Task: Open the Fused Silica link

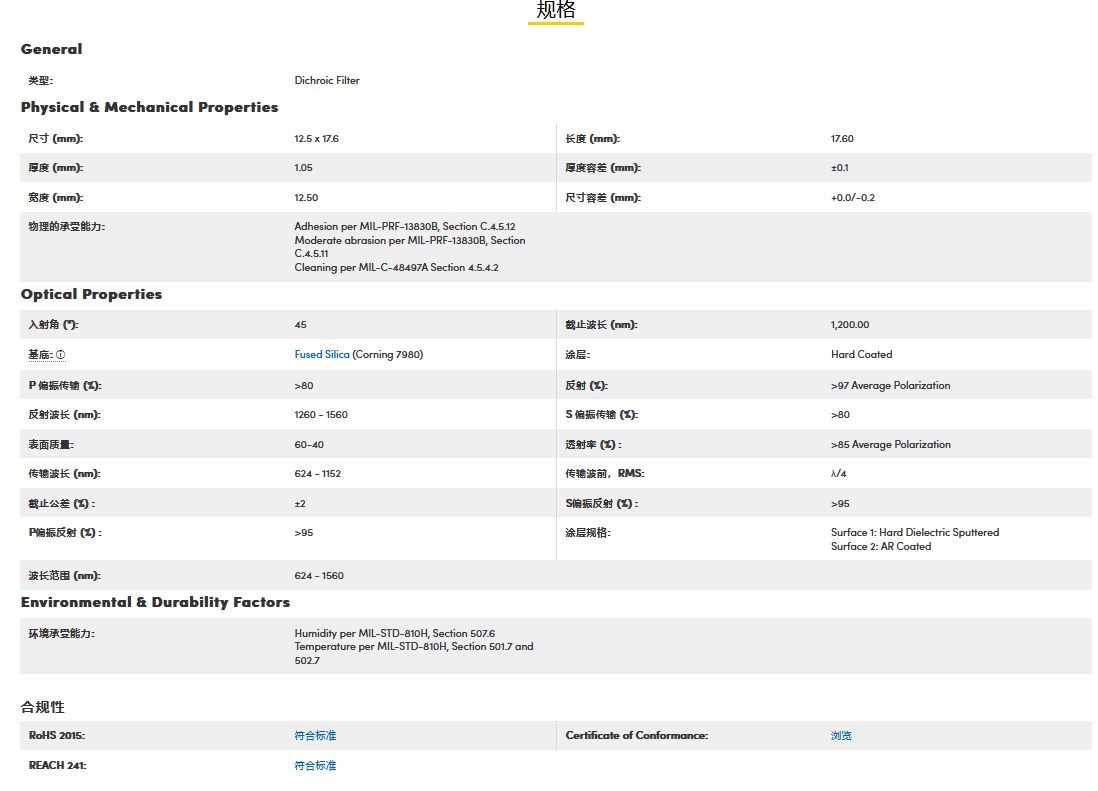Action: tap(322, 355)
